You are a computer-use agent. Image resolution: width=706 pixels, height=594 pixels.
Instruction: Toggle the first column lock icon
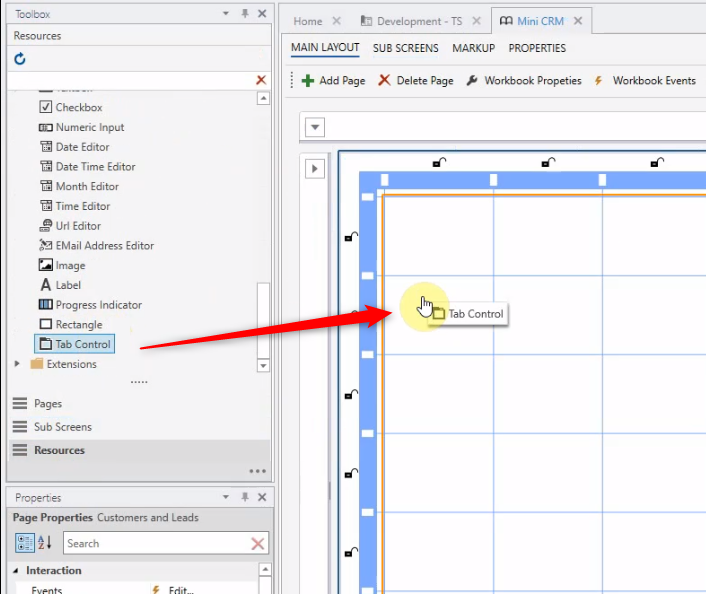pos(437,163)
